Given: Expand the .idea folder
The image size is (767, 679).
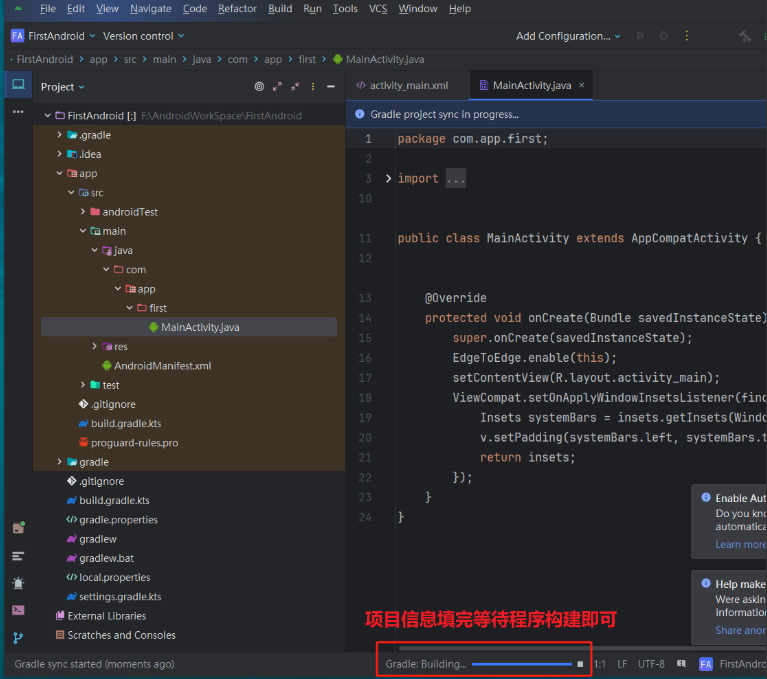Looking at the screenshot, I should 59,154.
